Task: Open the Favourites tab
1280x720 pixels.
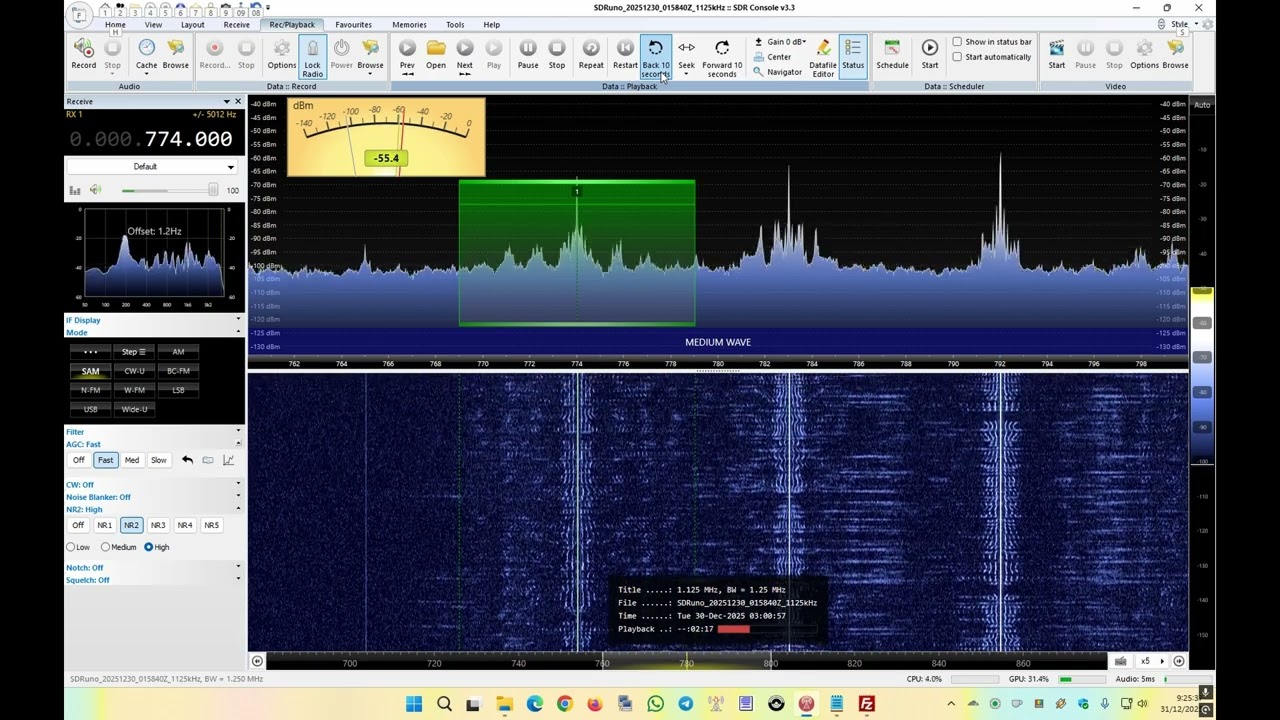Action: click(353, 25)
